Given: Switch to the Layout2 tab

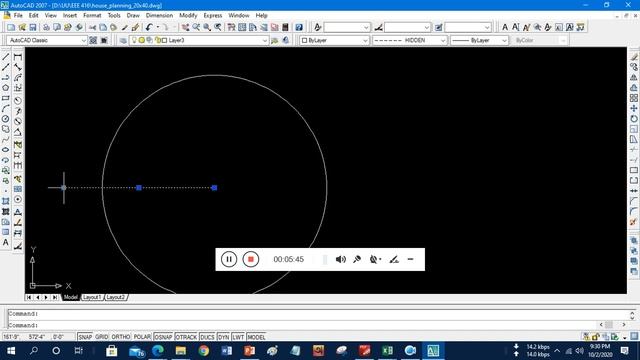Looking at the screenshot, I should click(116, 298).
